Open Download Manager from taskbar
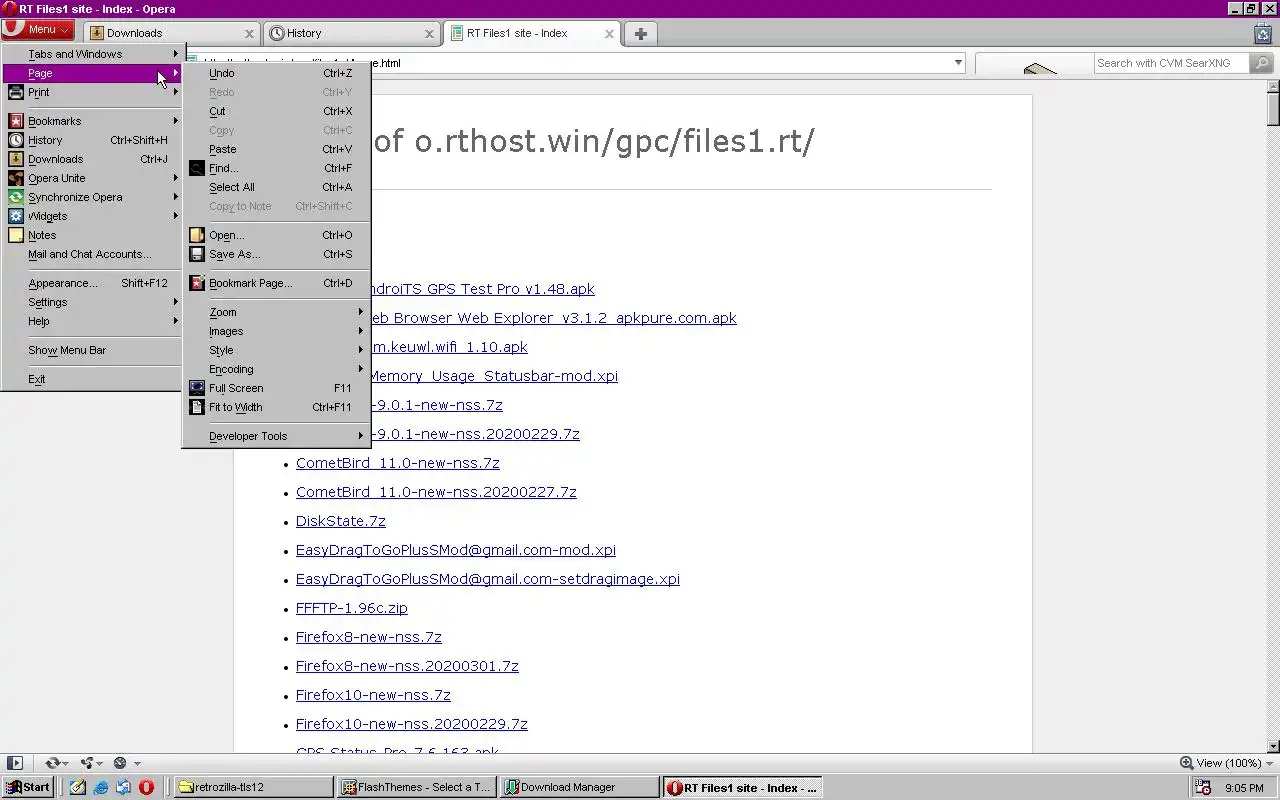This screenshot has height=800, width=1280. click(580, 787)
